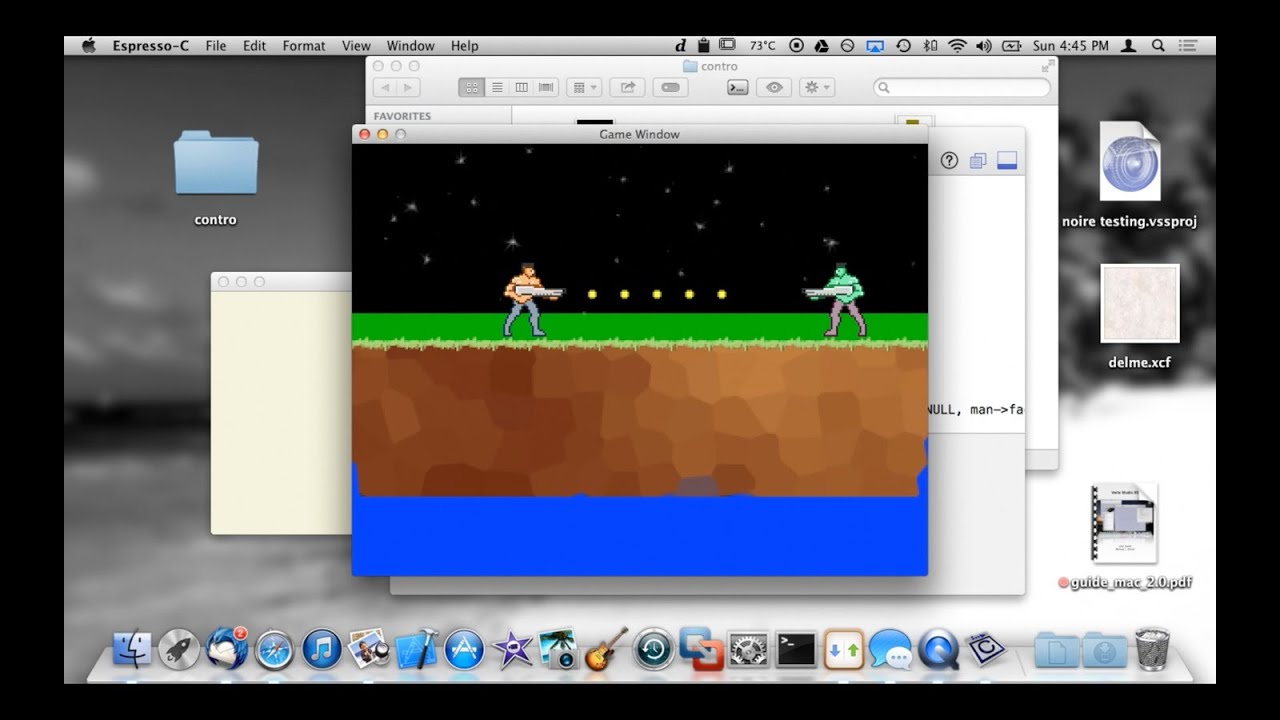This screenshot has height=720, width=1280.
Task: Select the contro folder on desktop
Action: (215, 165)
